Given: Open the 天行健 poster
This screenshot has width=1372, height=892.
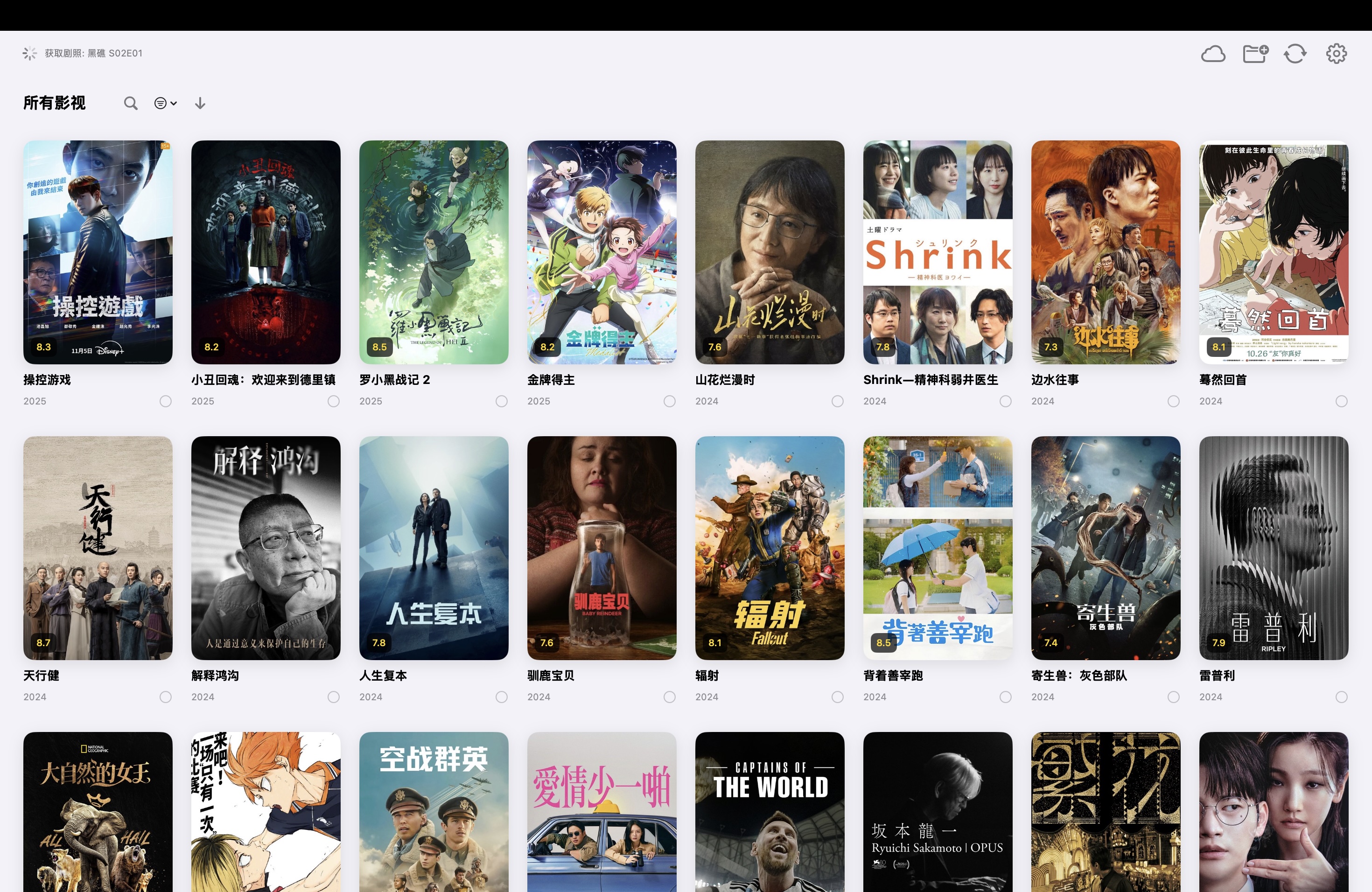Looking at the screenshot, I should tap(98, 548).
